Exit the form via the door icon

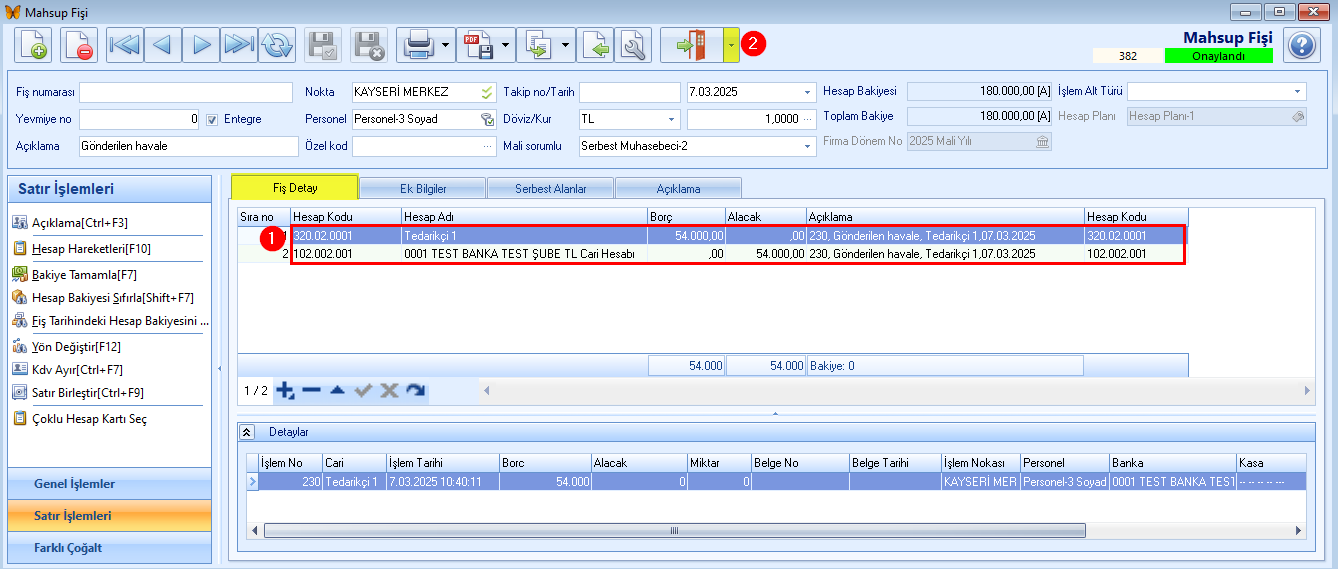click(x=692, y=45)
